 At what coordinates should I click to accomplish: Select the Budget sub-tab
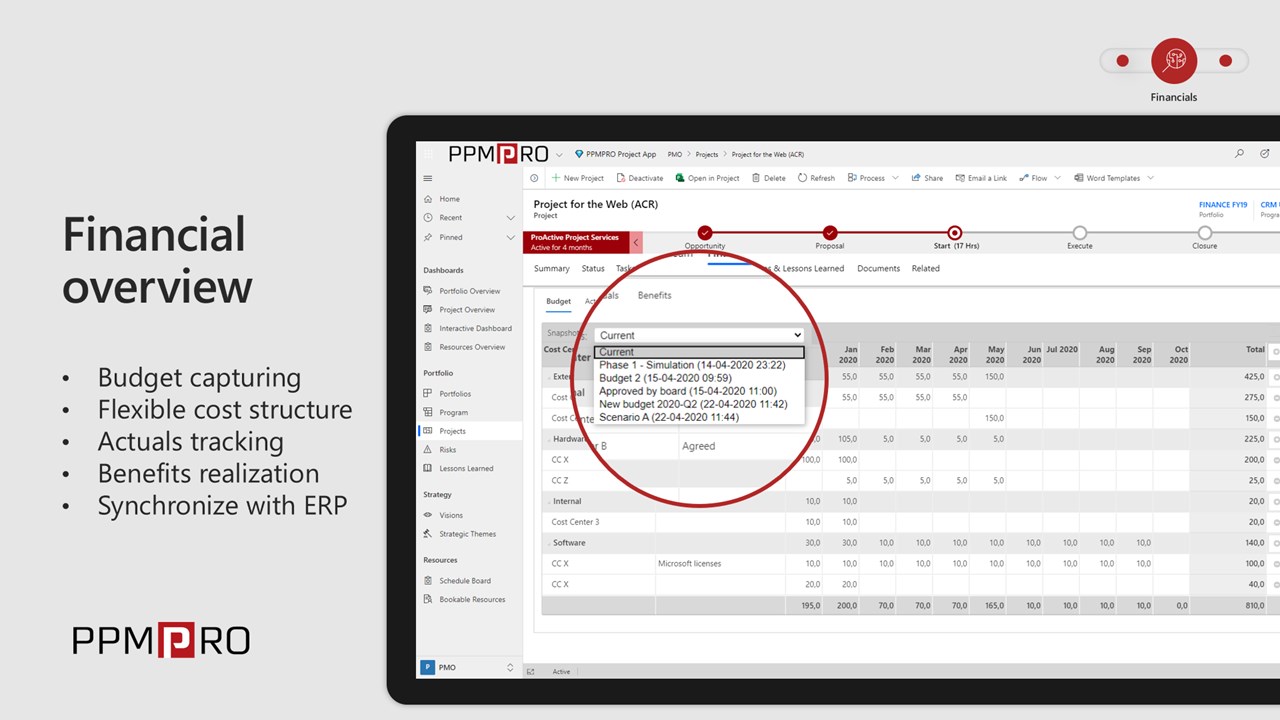558,301
